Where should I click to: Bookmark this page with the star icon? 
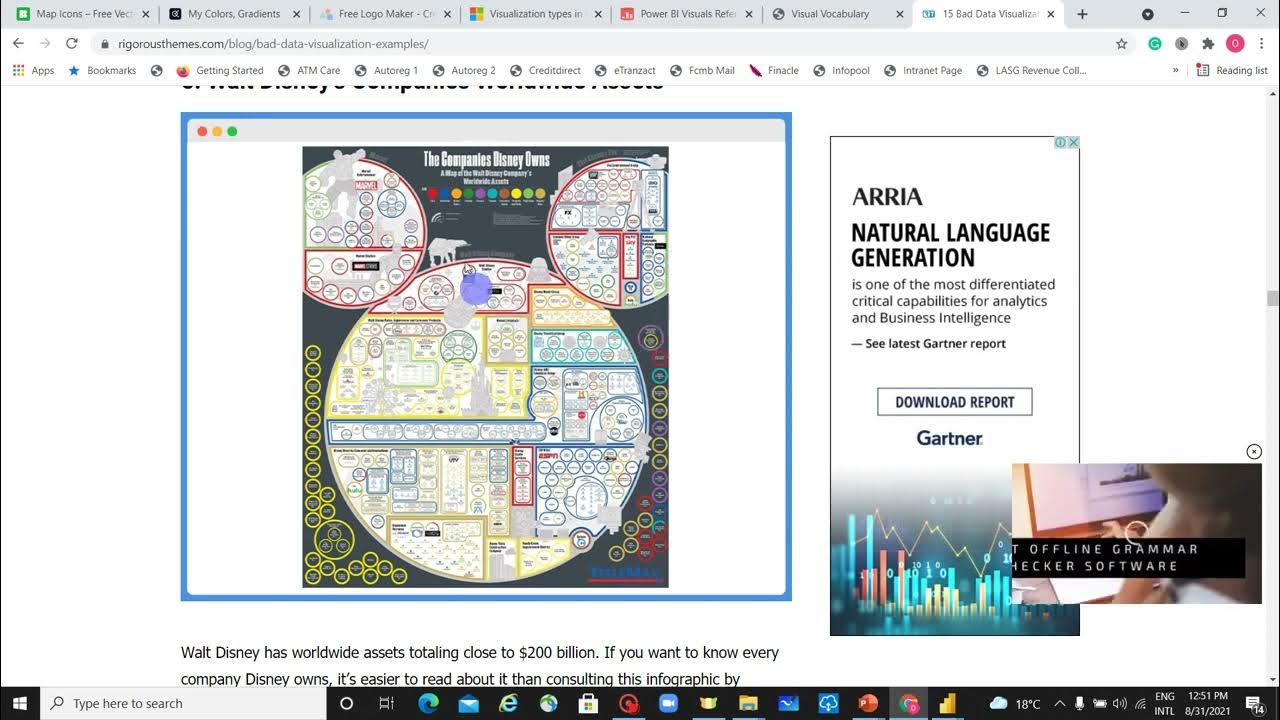coord(1121,44)
